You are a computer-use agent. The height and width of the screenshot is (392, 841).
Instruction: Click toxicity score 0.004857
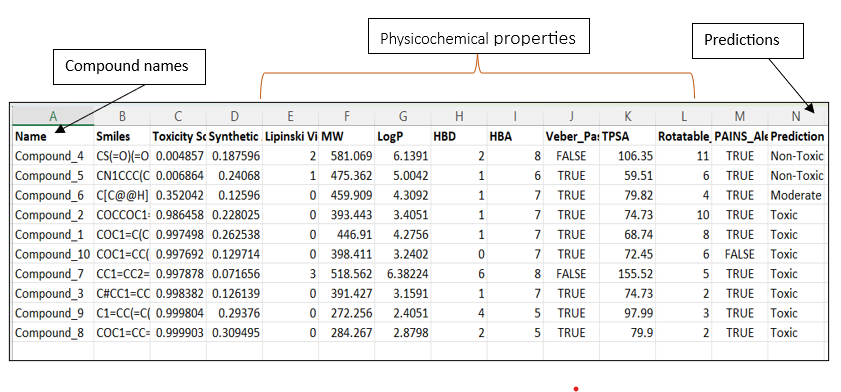tap(178, 156)
